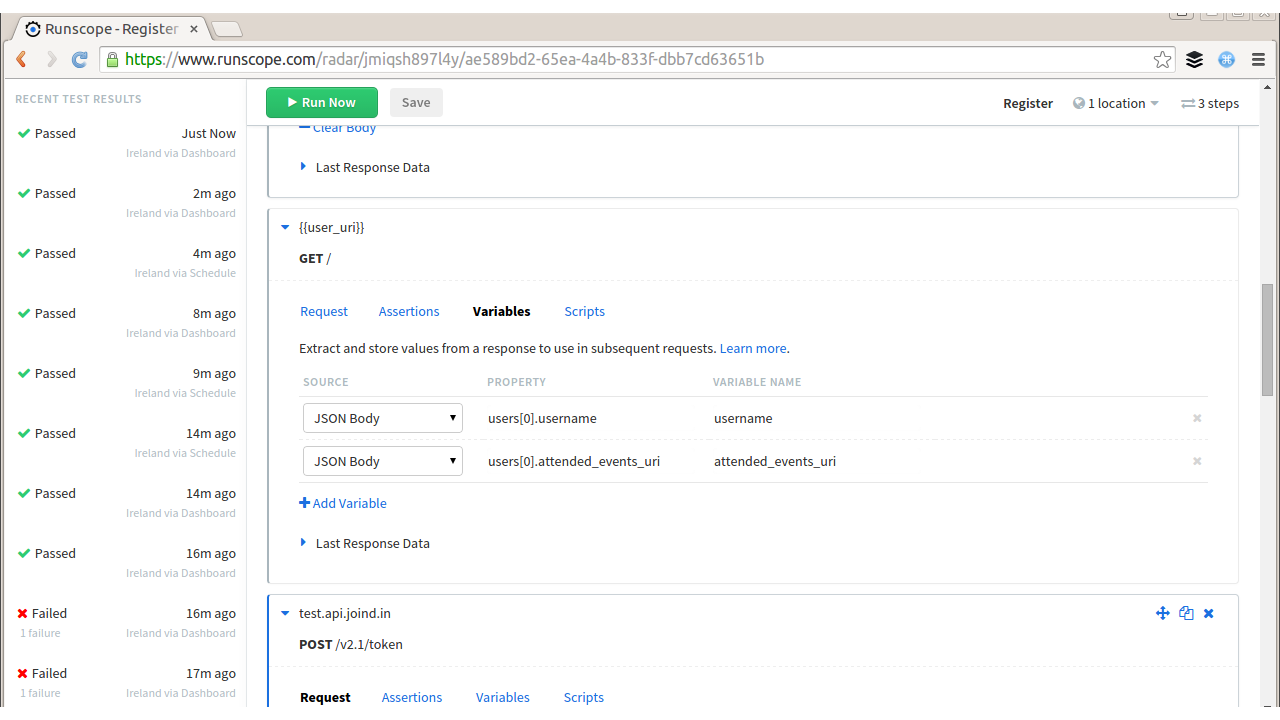Reload the page in the browser
Viewport: 1280px width, 720px height.
pyautogui.click(x=80, y=60)
